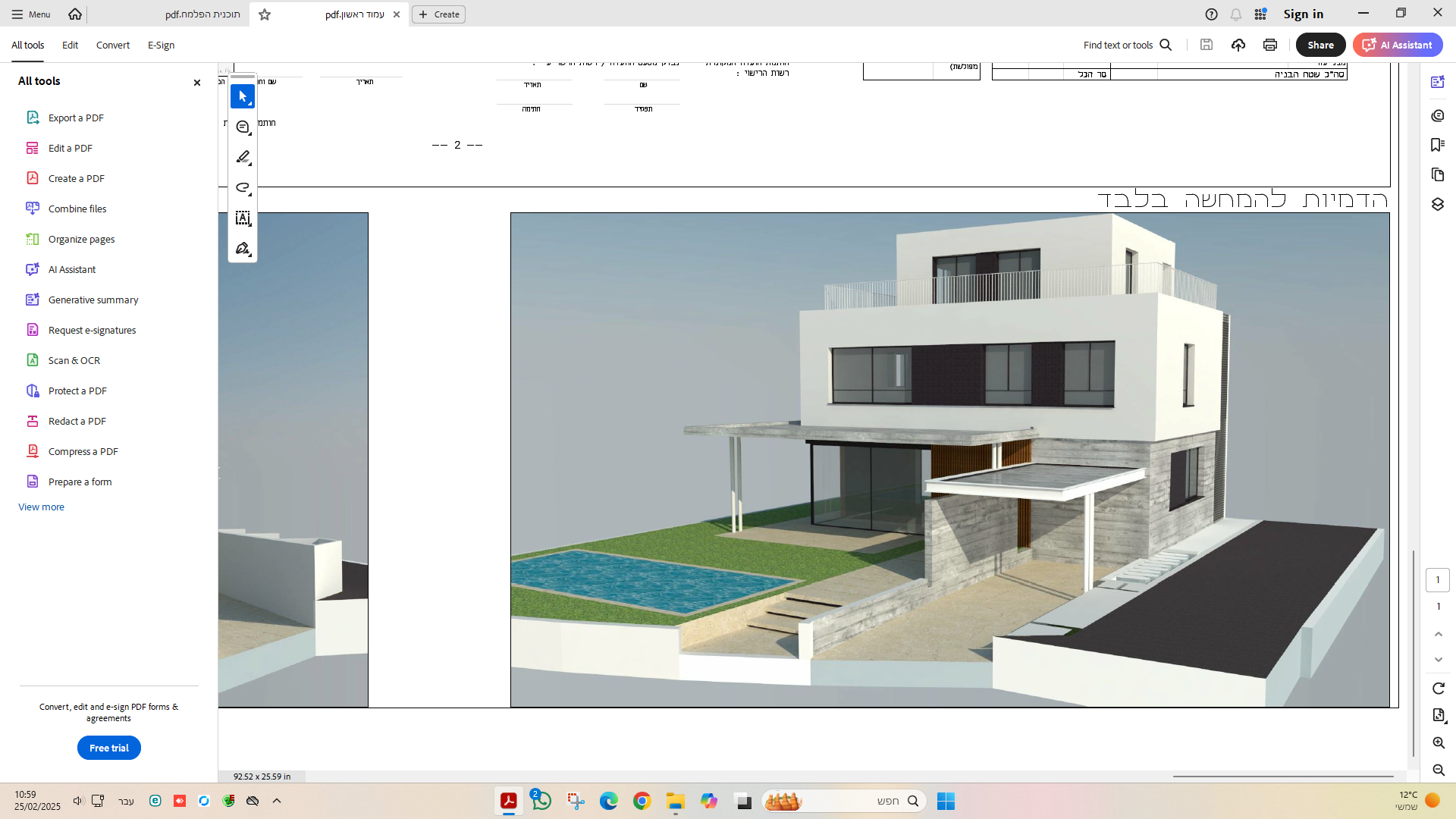
Task: Star the current document tab
Action: [x=265, y=14]
